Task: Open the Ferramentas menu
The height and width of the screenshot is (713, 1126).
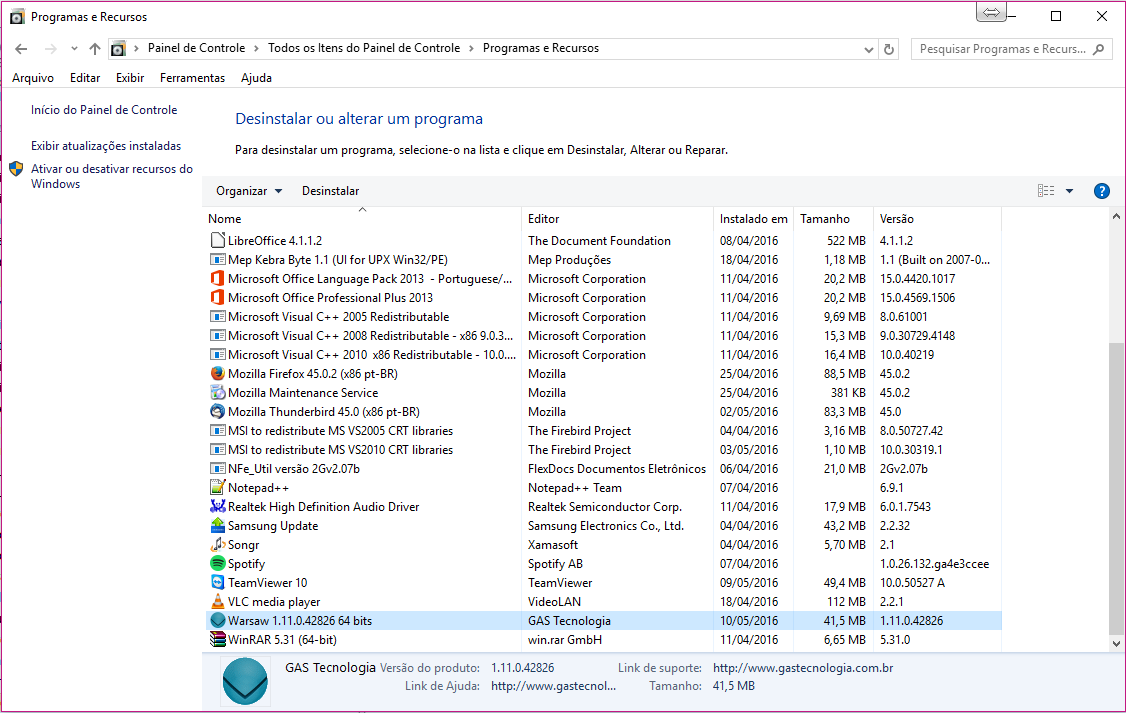Action: pos(192,78)
